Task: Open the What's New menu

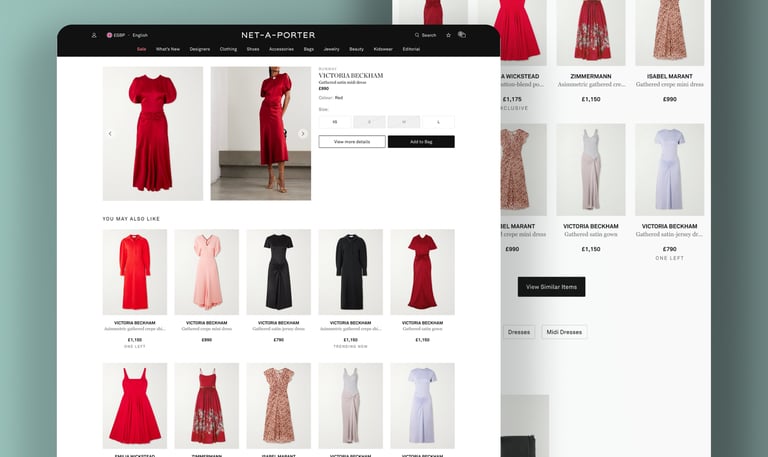Action: click(168, 49)
